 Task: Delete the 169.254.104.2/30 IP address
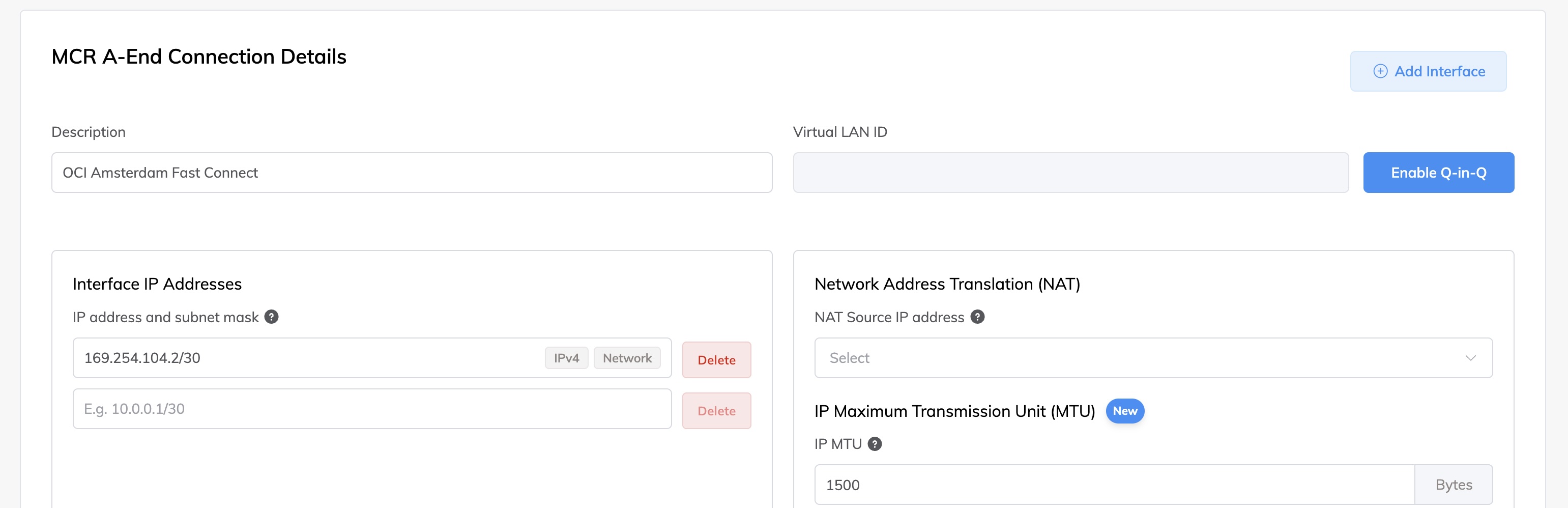coord(716,359)
